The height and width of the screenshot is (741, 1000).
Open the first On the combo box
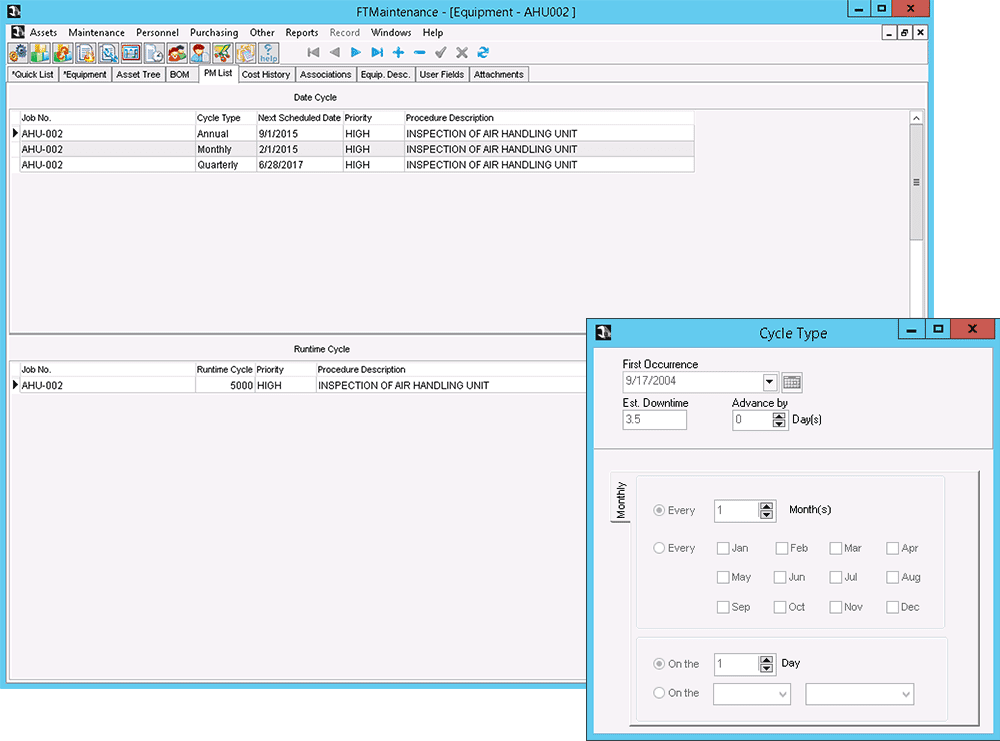coord(752,694)
